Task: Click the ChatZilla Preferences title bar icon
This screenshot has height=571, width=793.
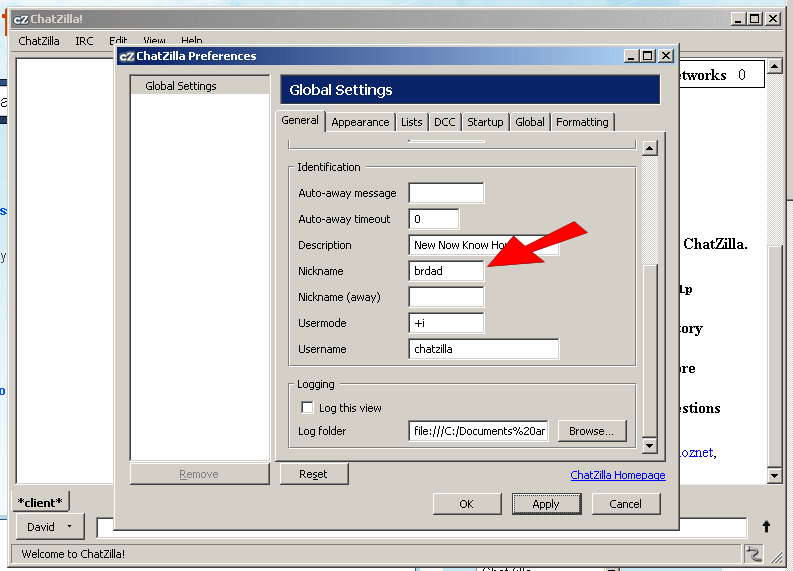Action: point(126,57)
